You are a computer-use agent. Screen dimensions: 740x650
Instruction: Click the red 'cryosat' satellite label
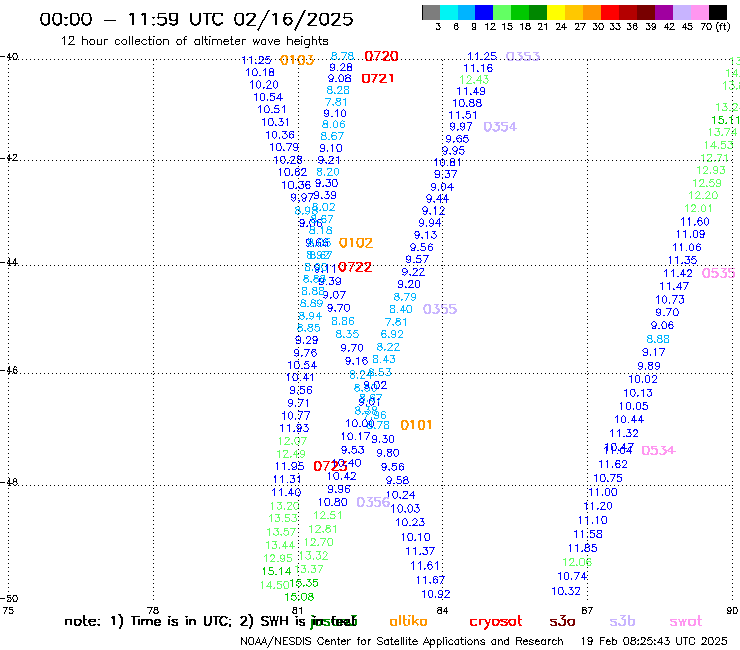point(496,622)
